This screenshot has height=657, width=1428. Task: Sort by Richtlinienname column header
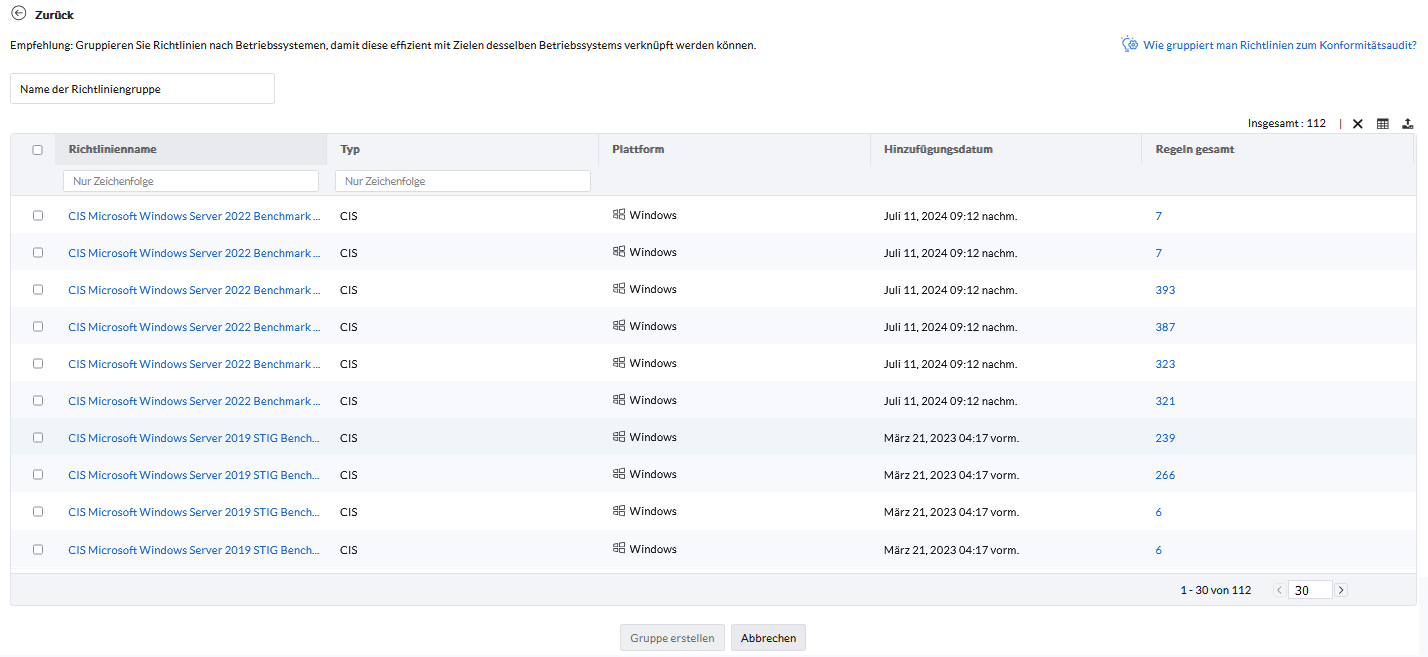click(x=112, y=149)
